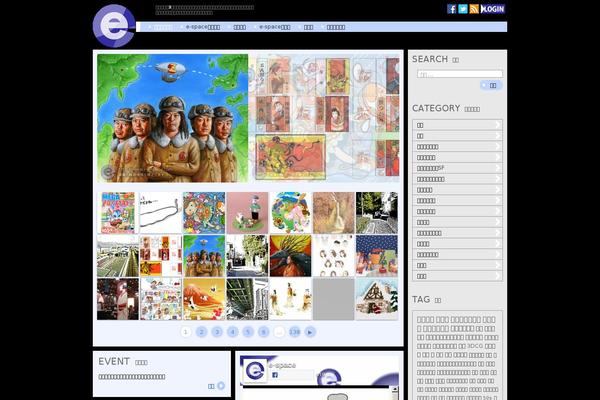Open the brown waterfall painting thumbnail

pos(334,213)
